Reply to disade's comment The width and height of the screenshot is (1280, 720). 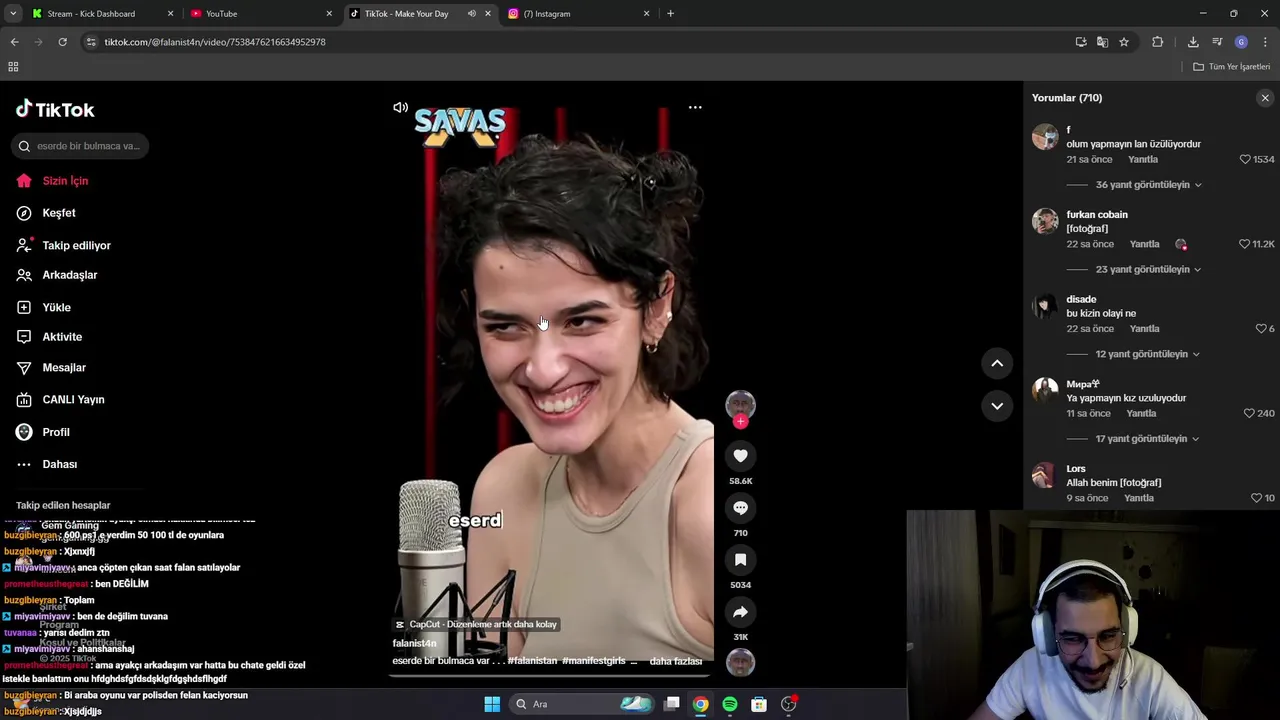pos(1145,329)
